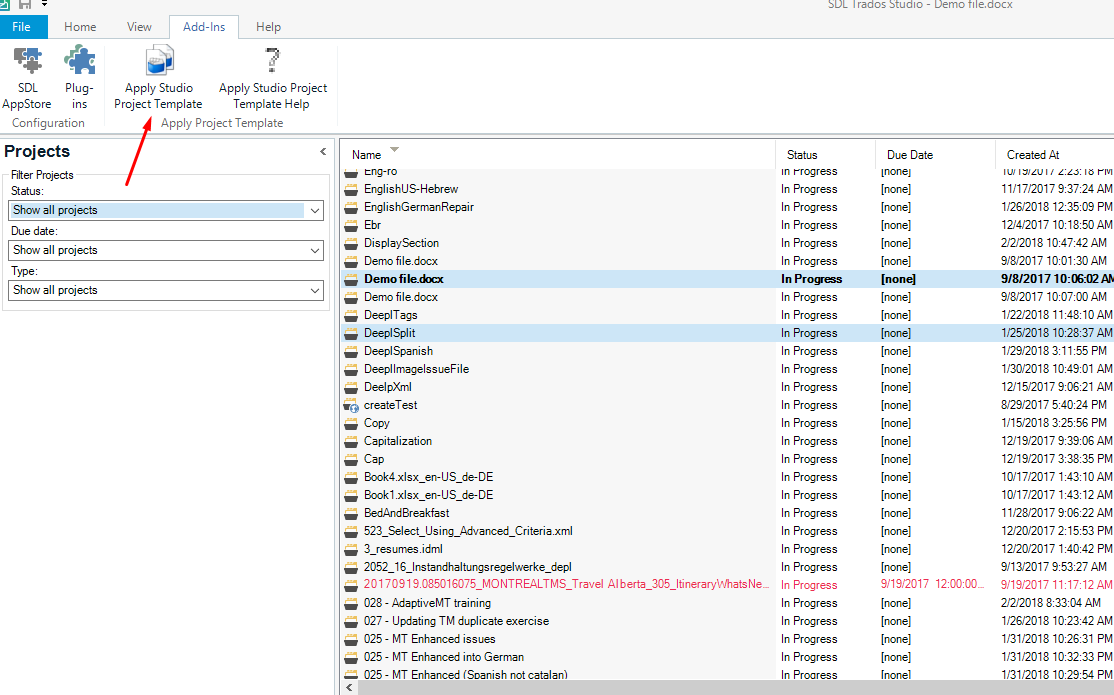Click the 3_resumes.idml project name

pos(403,549)
